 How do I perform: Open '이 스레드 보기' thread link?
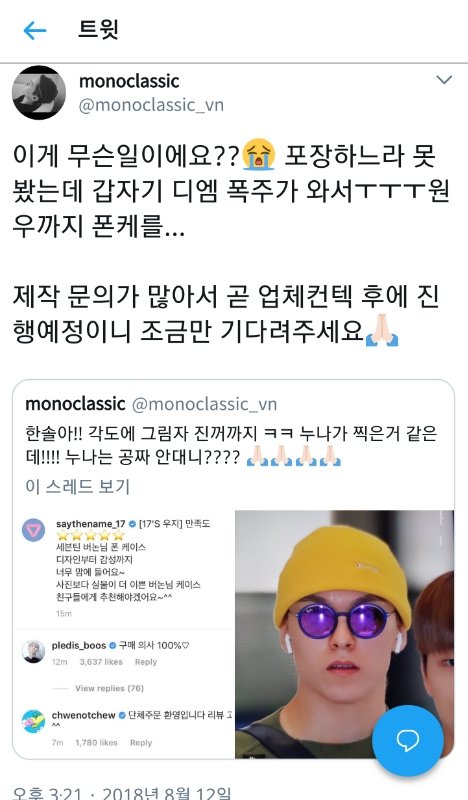(78, 486)
